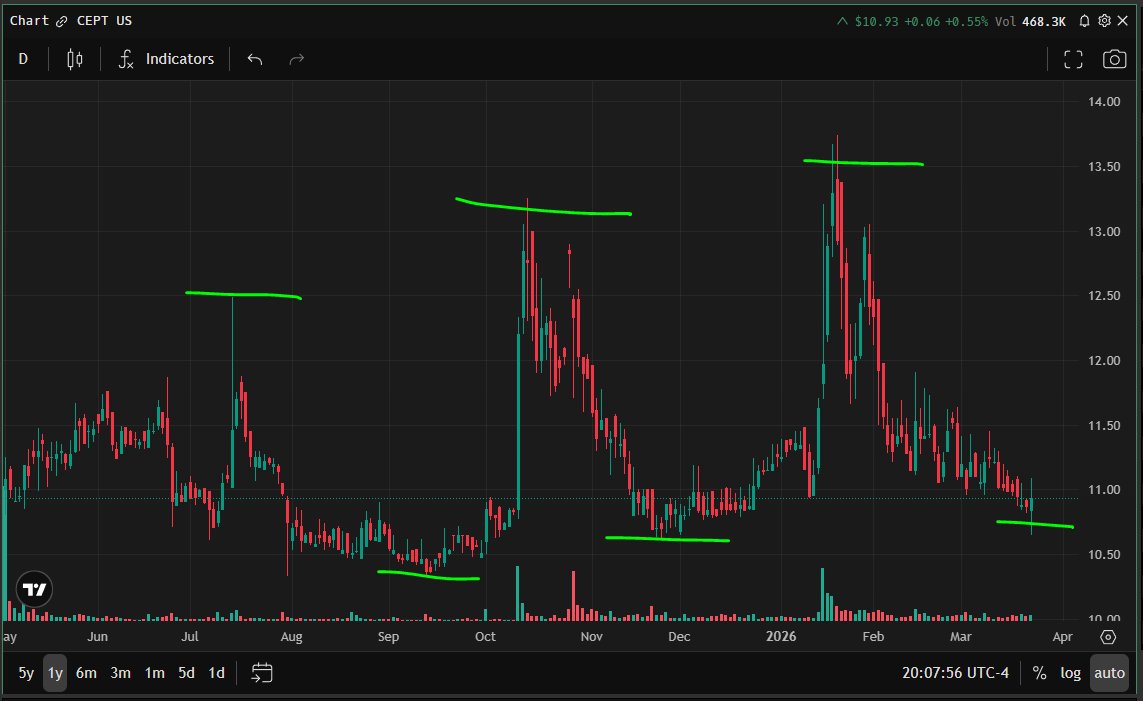1143x701 pixels.
Task: Open chart settings gear in header
Action: click(1104, 21)
